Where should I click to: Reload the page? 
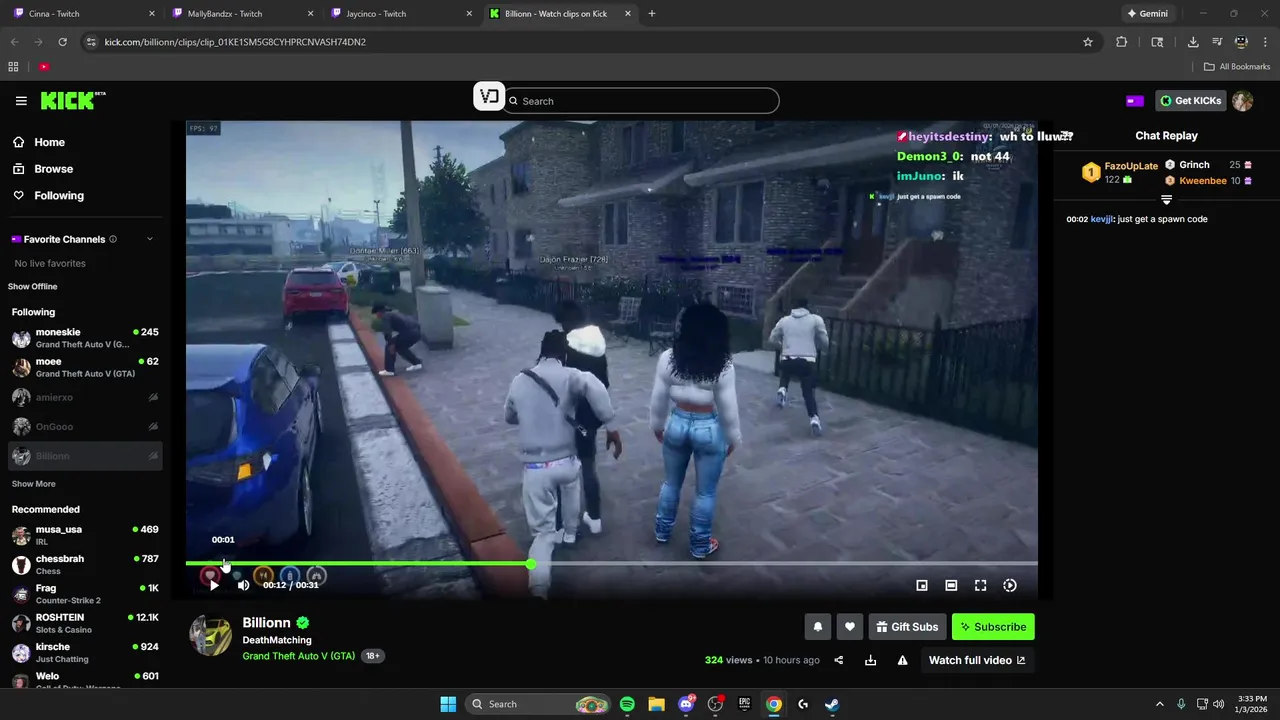click(x=62, y=42)
